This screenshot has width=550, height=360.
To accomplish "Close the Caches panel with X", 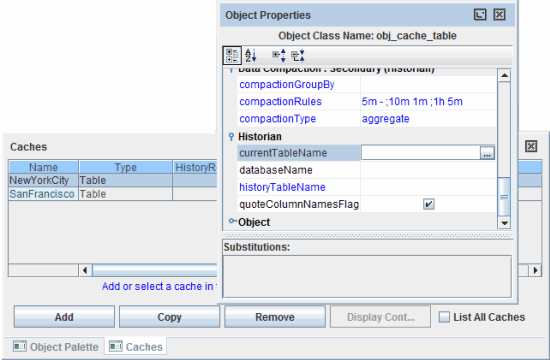I will click(531, 146).
